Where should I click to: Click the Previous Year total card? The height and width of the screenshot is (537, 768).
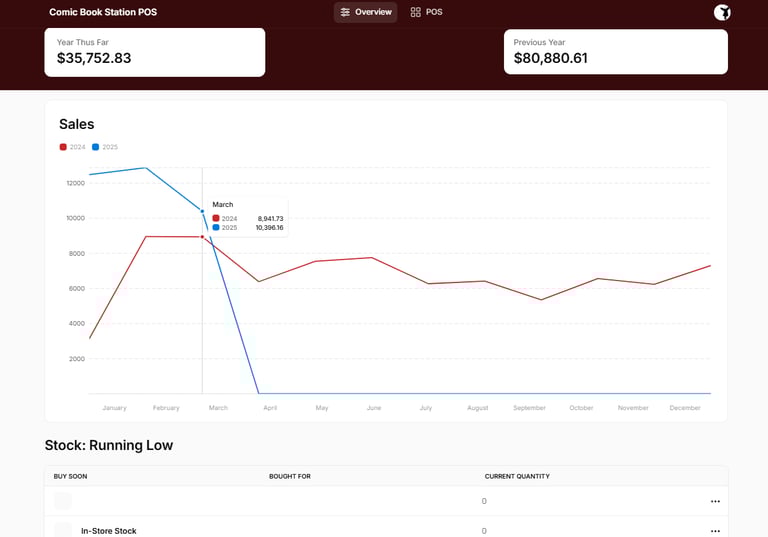point(615,52)
